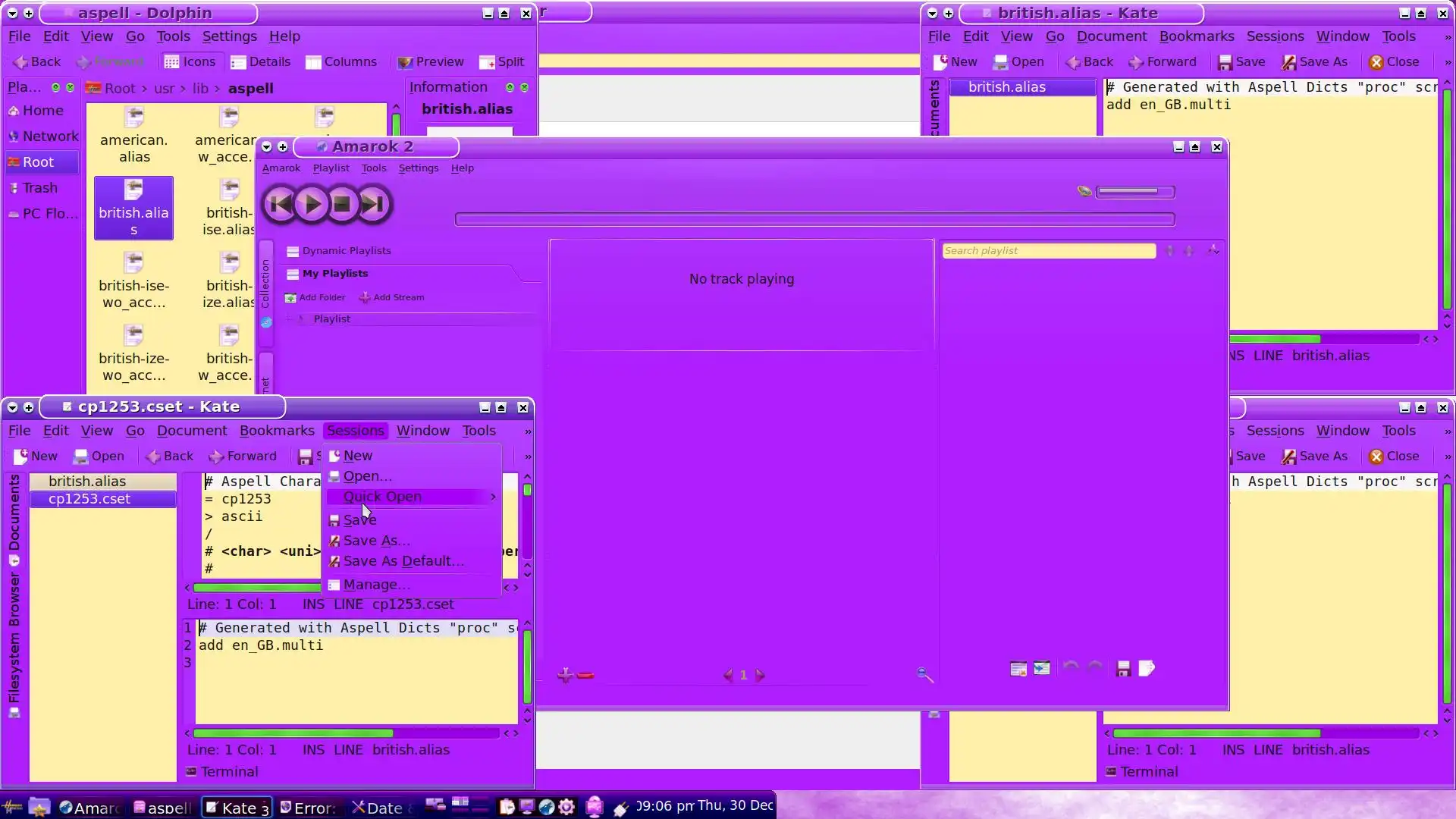The height and width of the screenshot is (819, 1456).
Task: Click Amarok's skip to next track button
Action: [x=372, y=204]
